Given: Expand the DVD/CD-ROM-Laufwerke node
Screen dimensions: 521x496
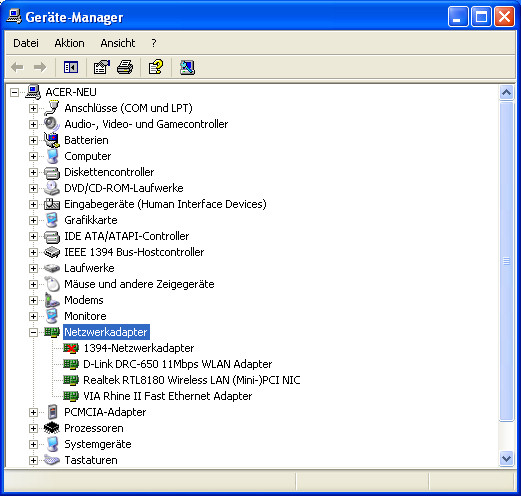Looking at the screenshot, I should [x=33, y=188].
